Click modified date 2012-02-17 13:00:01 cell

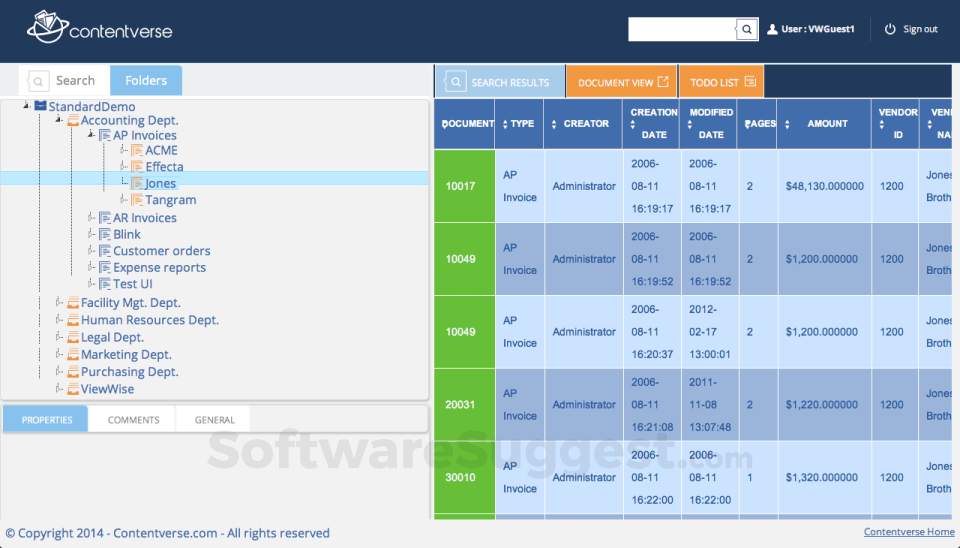[x=709, y=332]
